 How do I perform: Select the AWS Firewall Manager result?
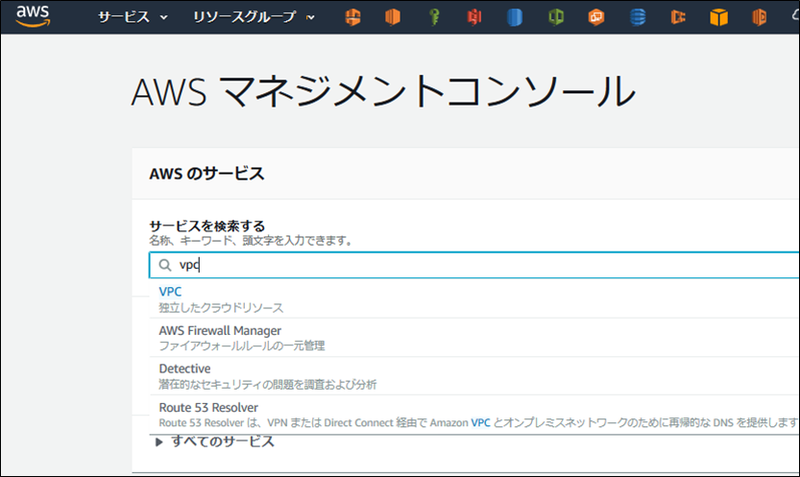coord(474,338)
